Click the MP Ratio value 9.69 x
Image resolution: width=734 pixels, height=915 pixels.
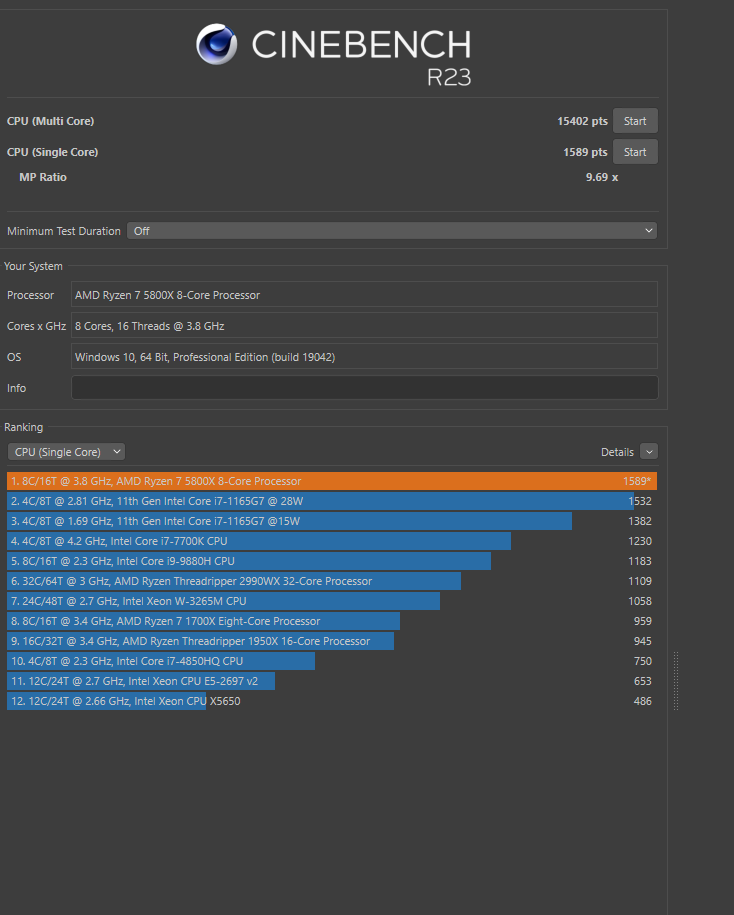pyautogui.click(x=602, y=177)
